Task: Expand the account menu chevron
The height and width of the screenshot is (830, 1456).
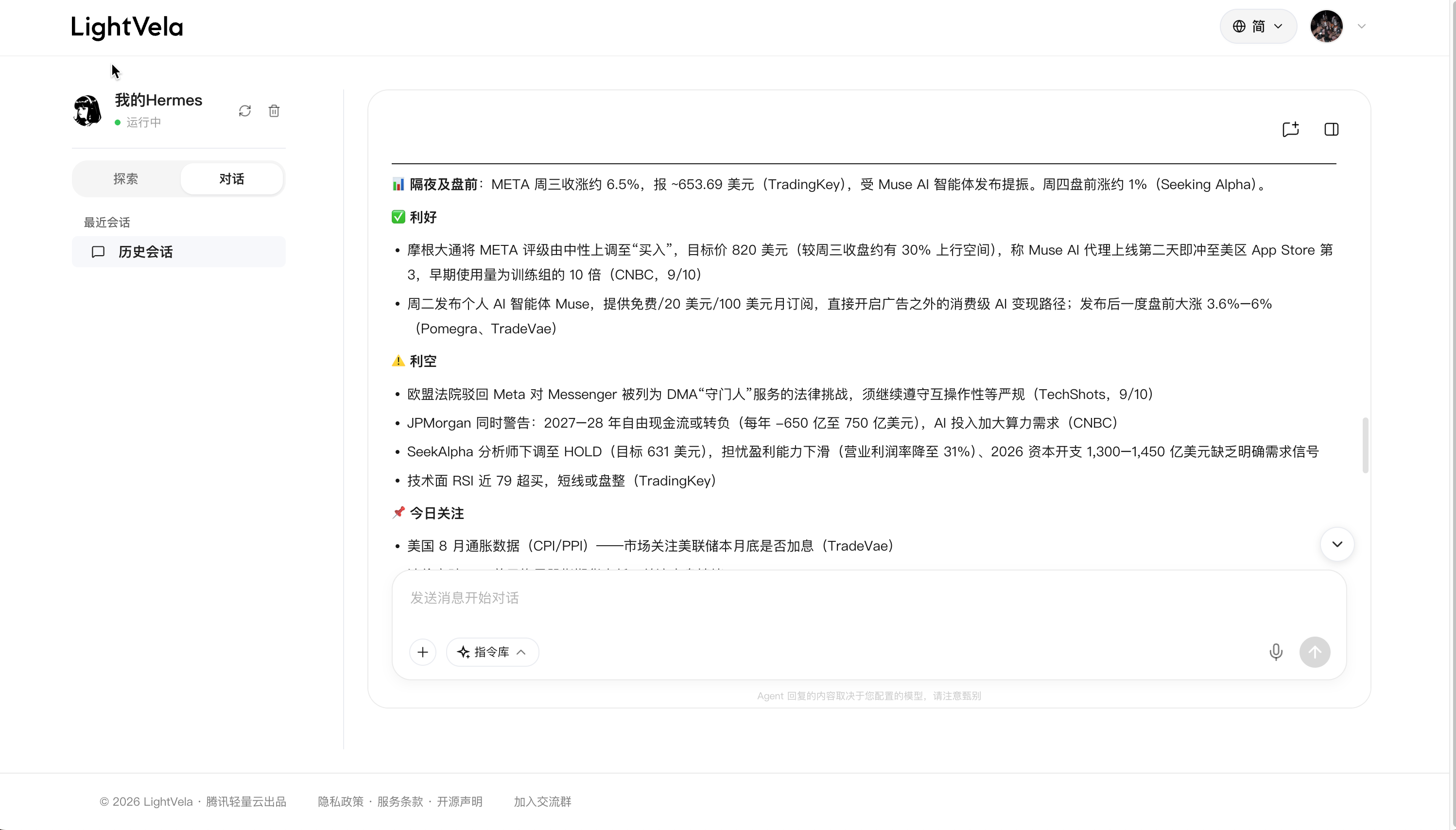Action: (1361, 26)
